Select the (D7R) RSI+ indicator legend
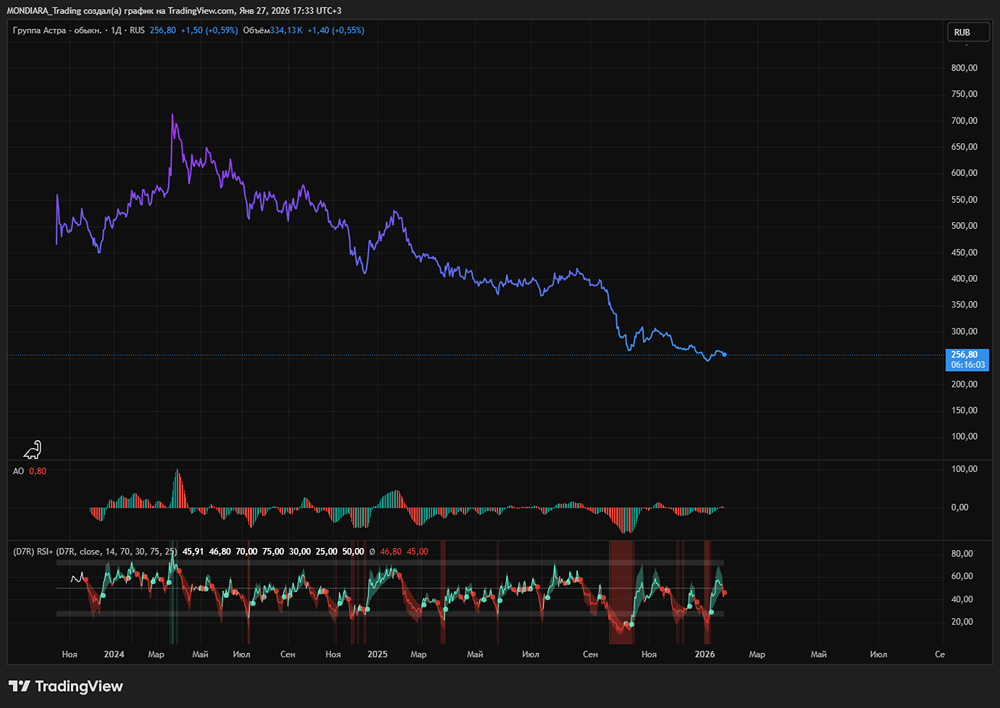The width and height of the screenshot is (1000, 708). (32, 551)
